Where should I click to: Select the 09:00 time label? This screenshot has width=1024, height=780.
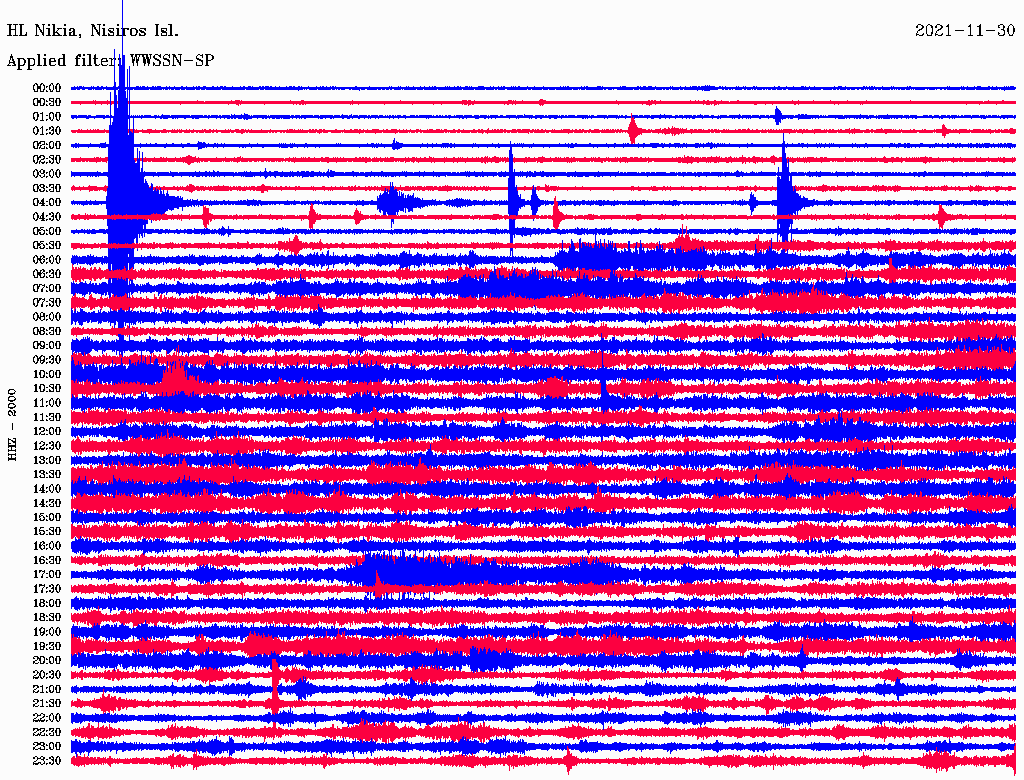click(x=47, y=346)
